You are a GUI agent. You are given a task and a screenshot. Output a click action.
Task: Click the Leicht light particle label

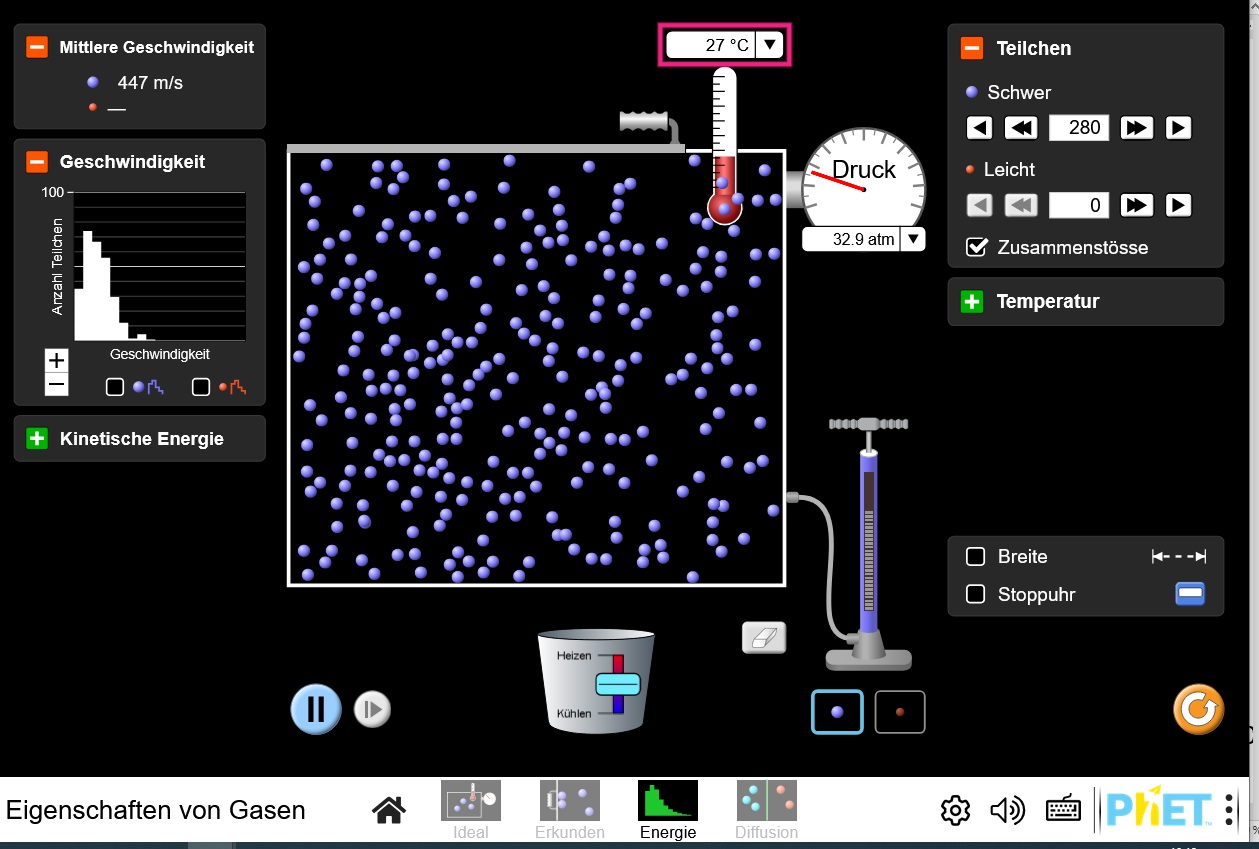tap(1009, 169)
